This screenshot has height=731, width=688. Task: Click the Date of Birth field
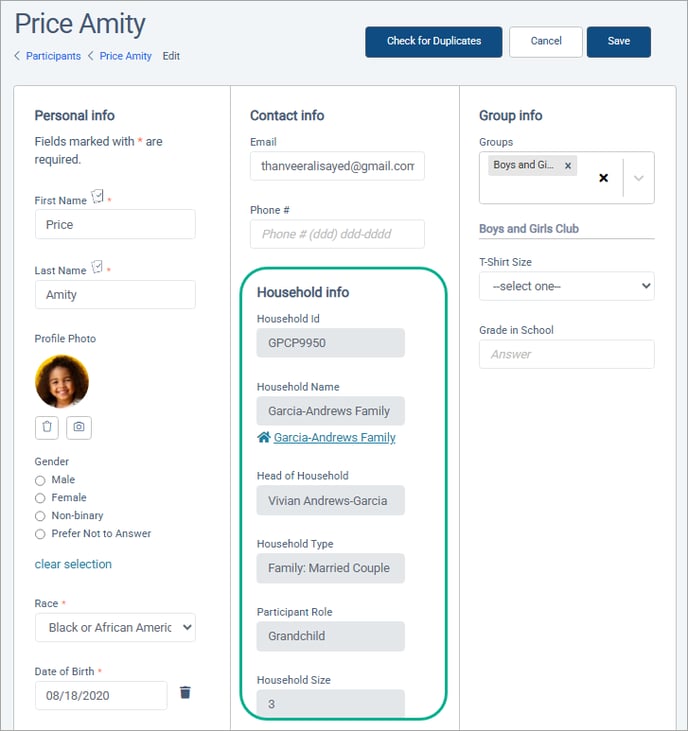click(101, 696)
